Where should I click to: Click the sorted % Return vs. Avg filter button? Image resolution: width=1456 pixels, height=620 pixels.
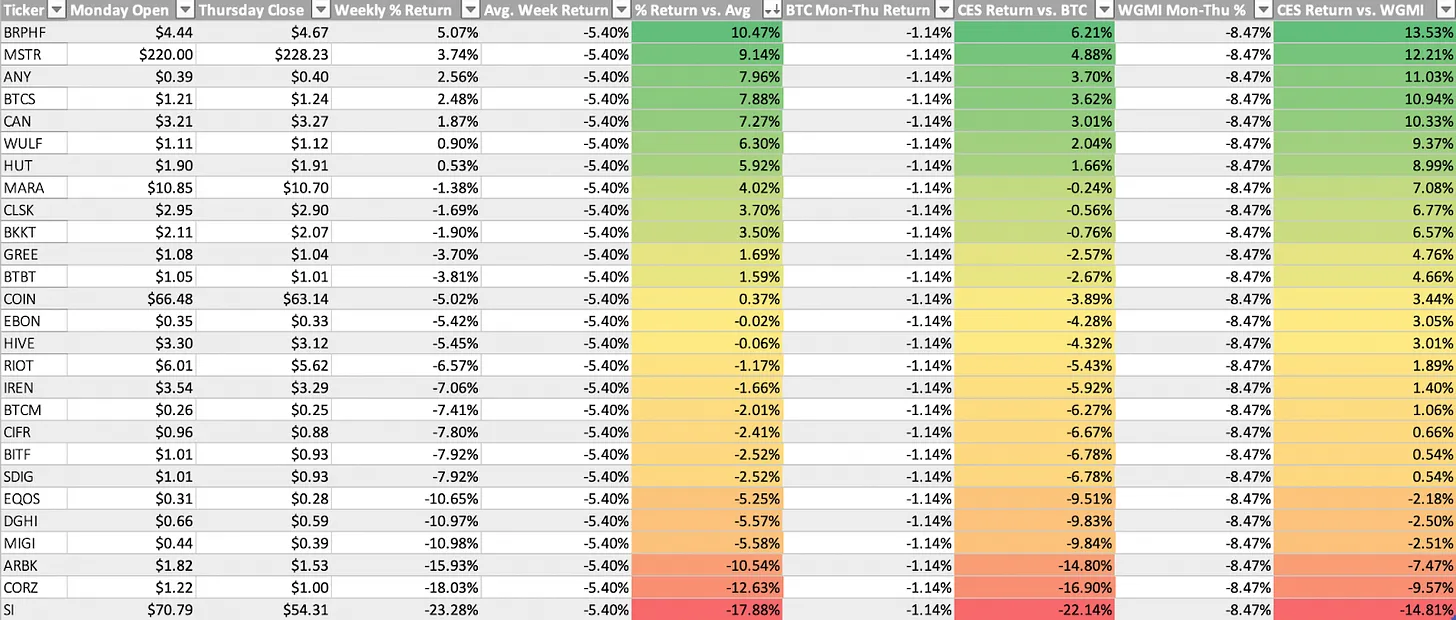point(771,10)
